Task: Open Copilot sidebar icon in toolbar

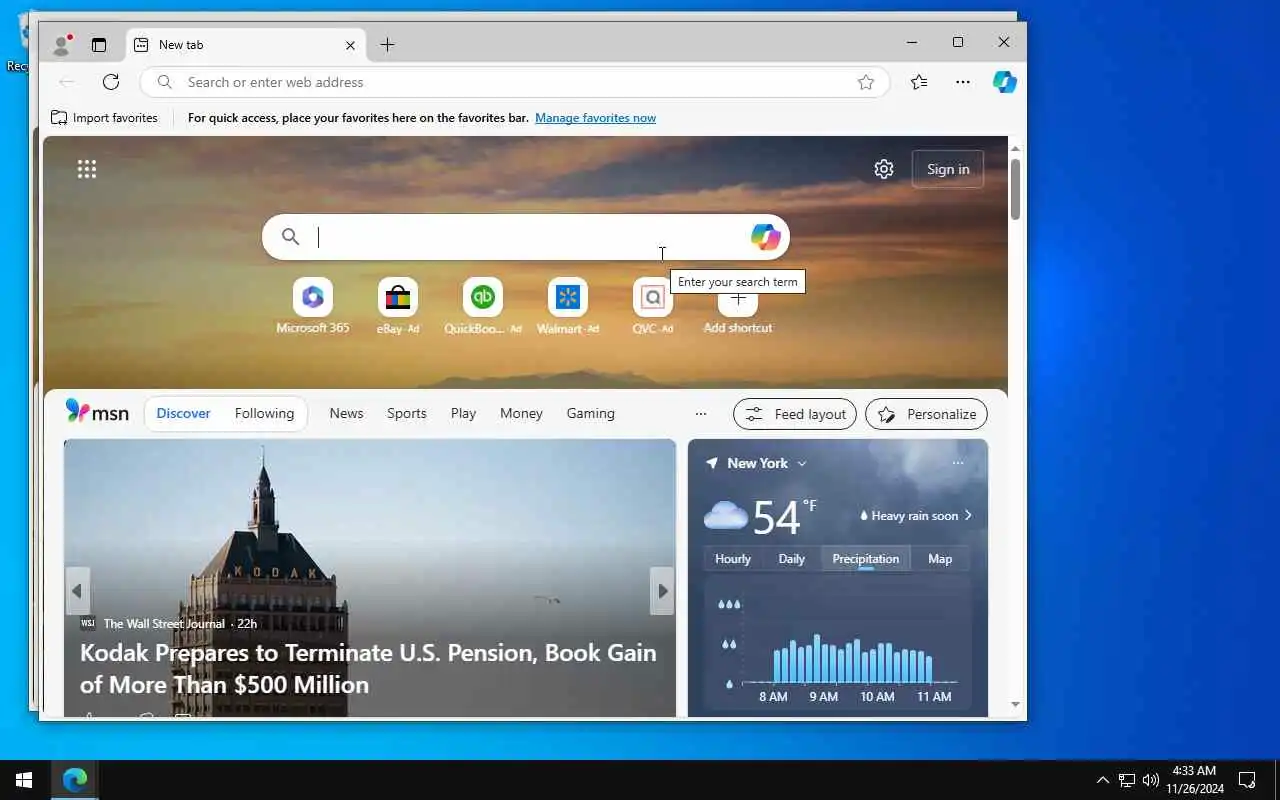Action: click(x=1005, y=82)
